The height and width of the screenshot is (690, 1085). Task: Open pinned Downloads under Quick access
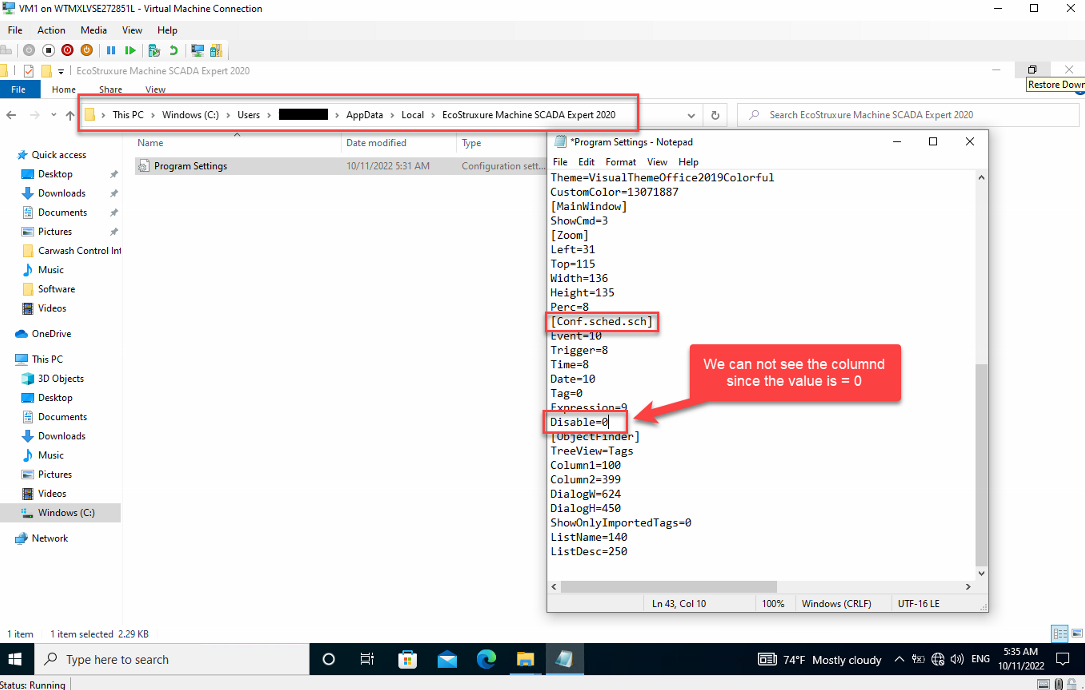tap(62, 193)
